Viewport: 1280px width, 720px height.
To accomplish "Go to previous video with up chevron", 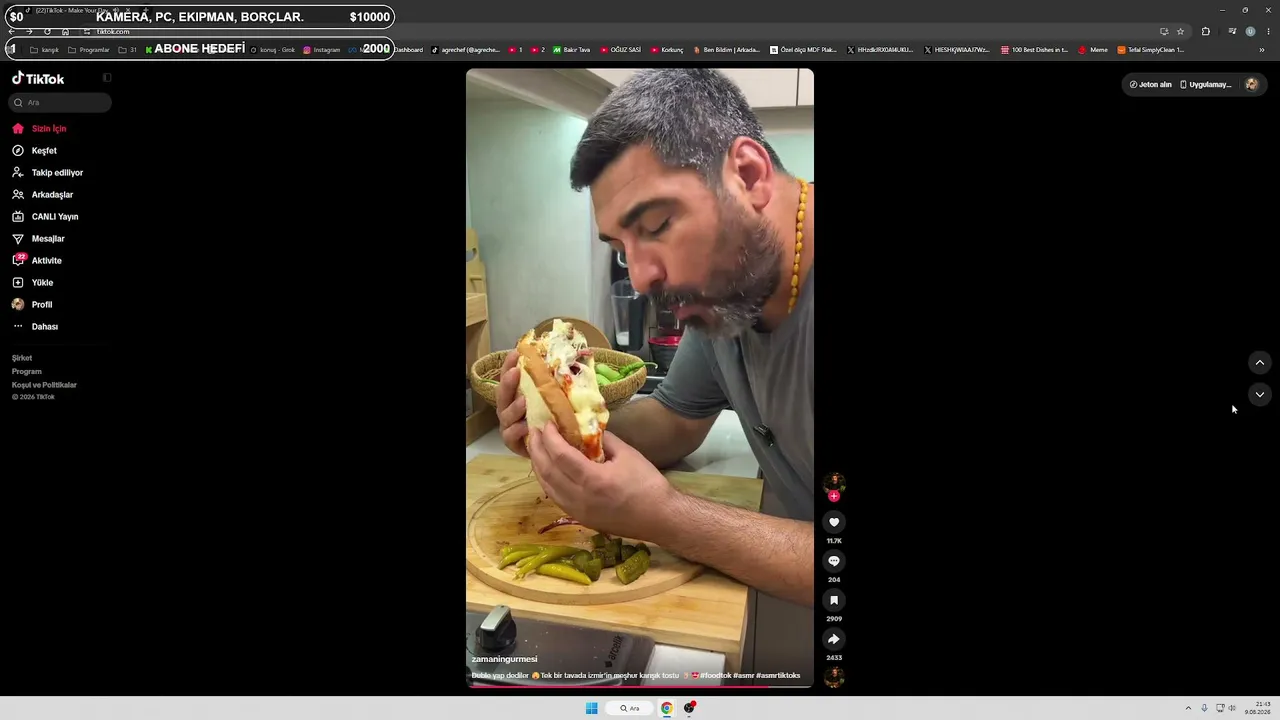I will [1260, 362].
